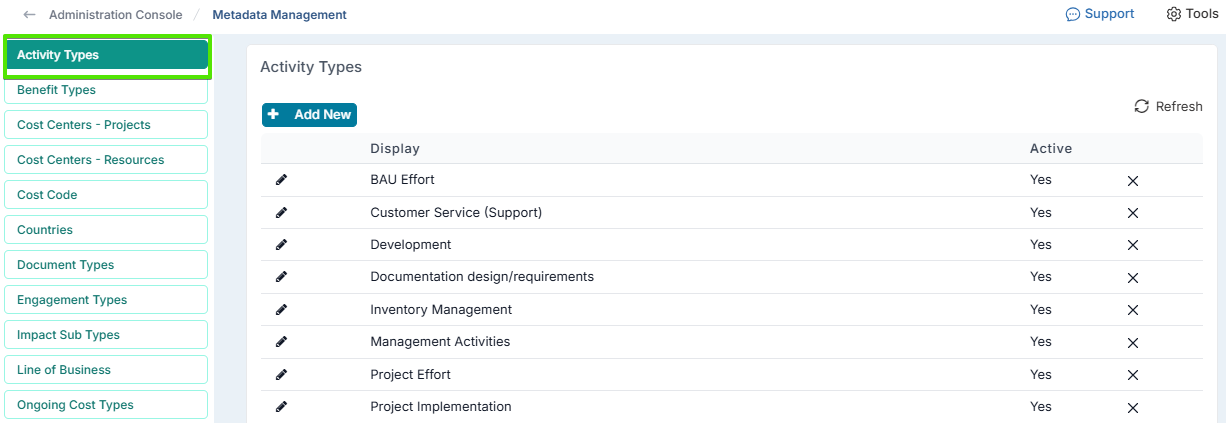Edit the BAU Effort activity type
The height and width of the screenshot is (423, 1226).
[x=281, y=180]
